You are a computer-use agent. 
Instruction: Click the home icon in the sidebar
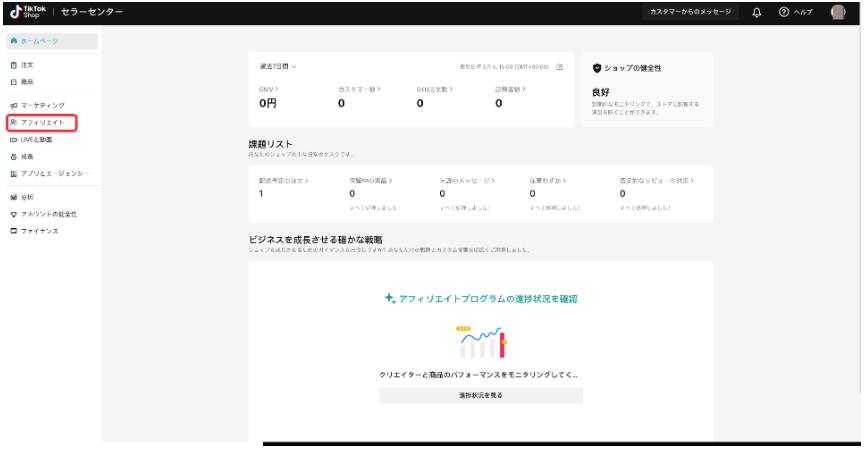14,41
